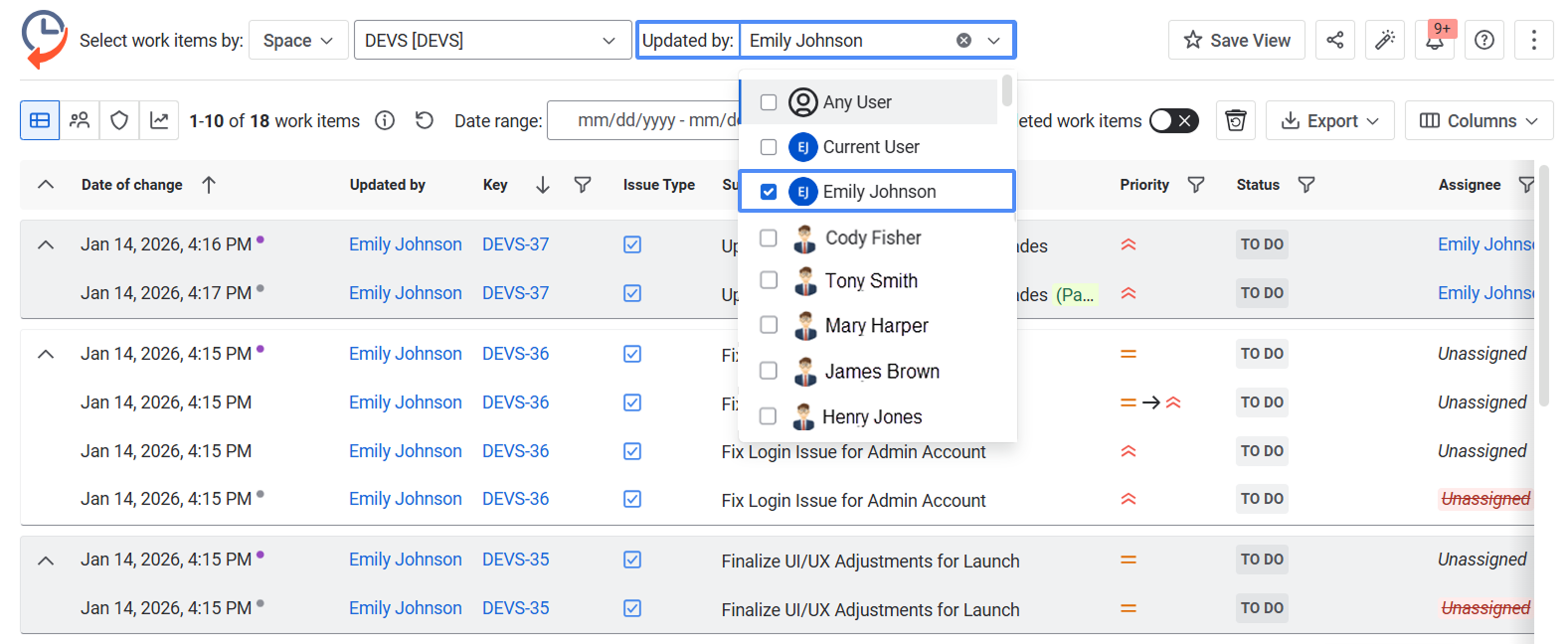Filter the Status column

(1307, 185)
